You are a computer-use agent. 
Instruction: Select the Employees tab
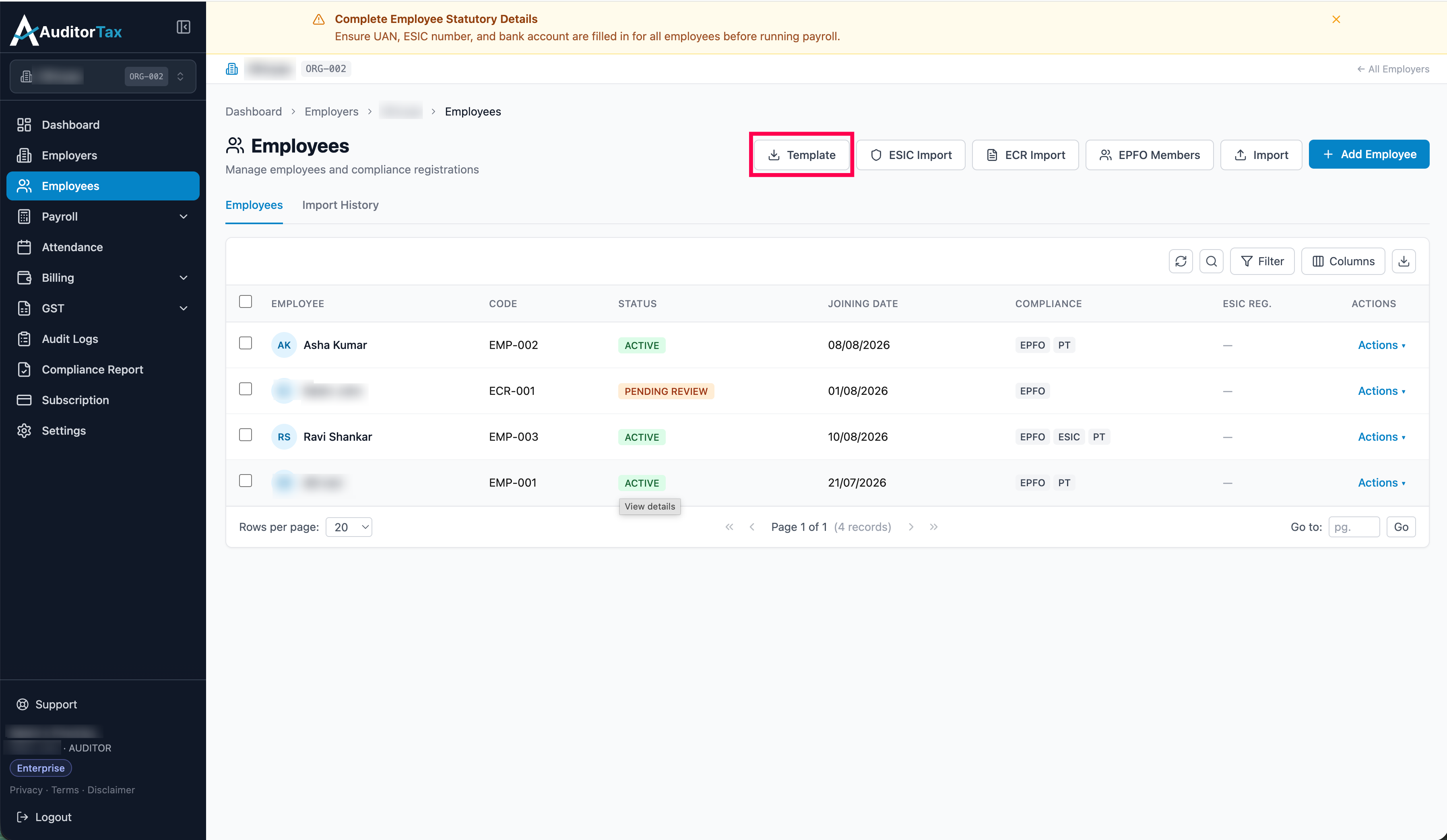point(254,205)
